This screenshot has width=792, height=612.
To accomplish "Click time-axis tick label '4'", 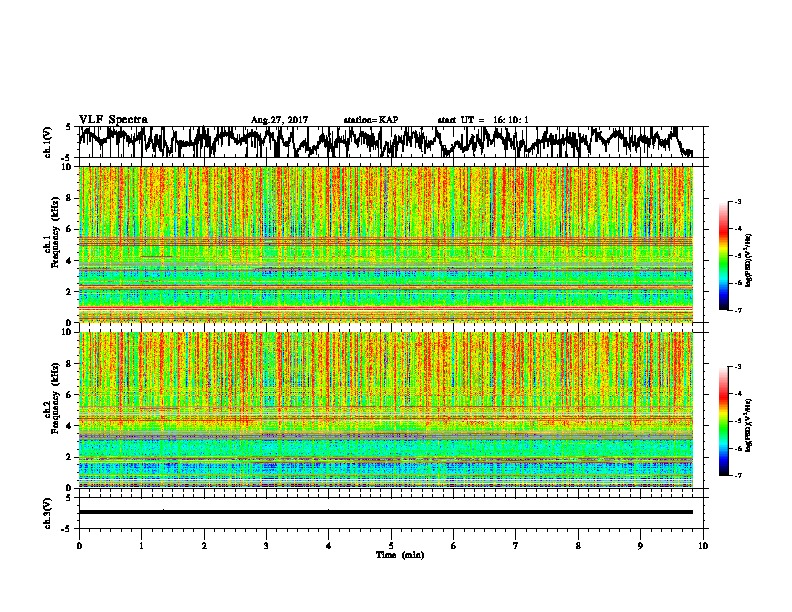I will [x=329, y=546].
